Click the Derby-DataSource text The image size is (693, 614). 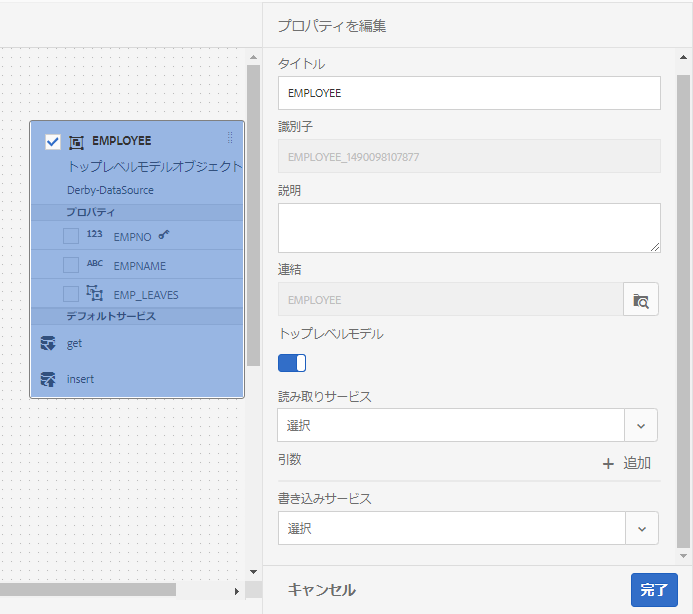coord(110,190)
